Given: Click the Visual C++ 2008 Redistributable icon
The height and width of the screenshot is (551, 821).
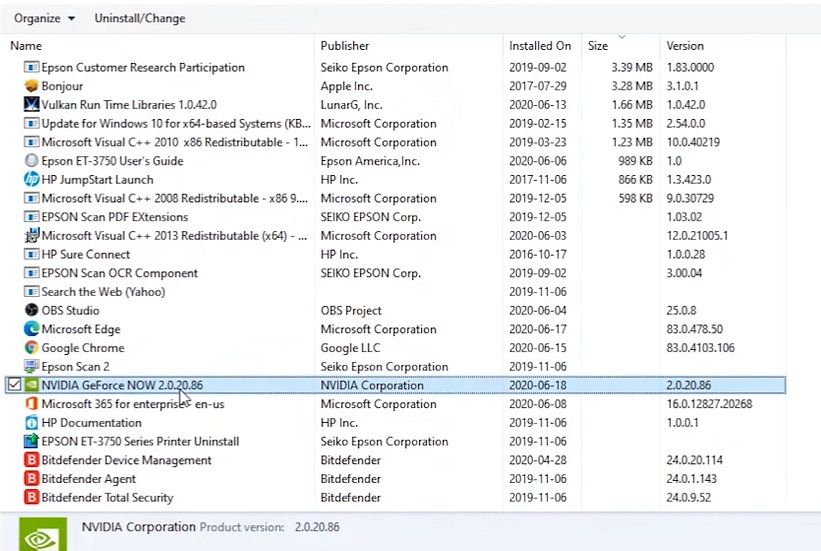Looking at the screenshot, I should click(x=31, y=198).
